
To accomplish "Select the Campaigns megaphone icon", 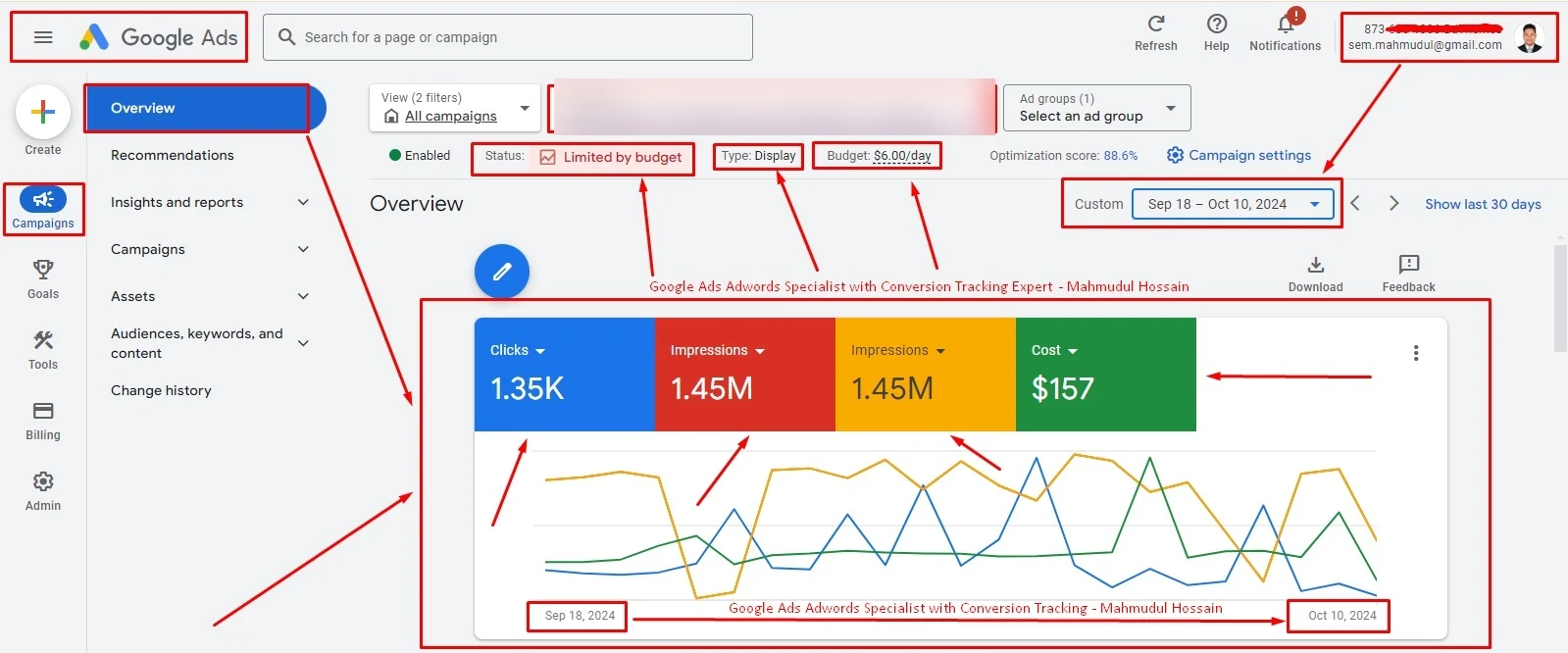I will point(43,200).
